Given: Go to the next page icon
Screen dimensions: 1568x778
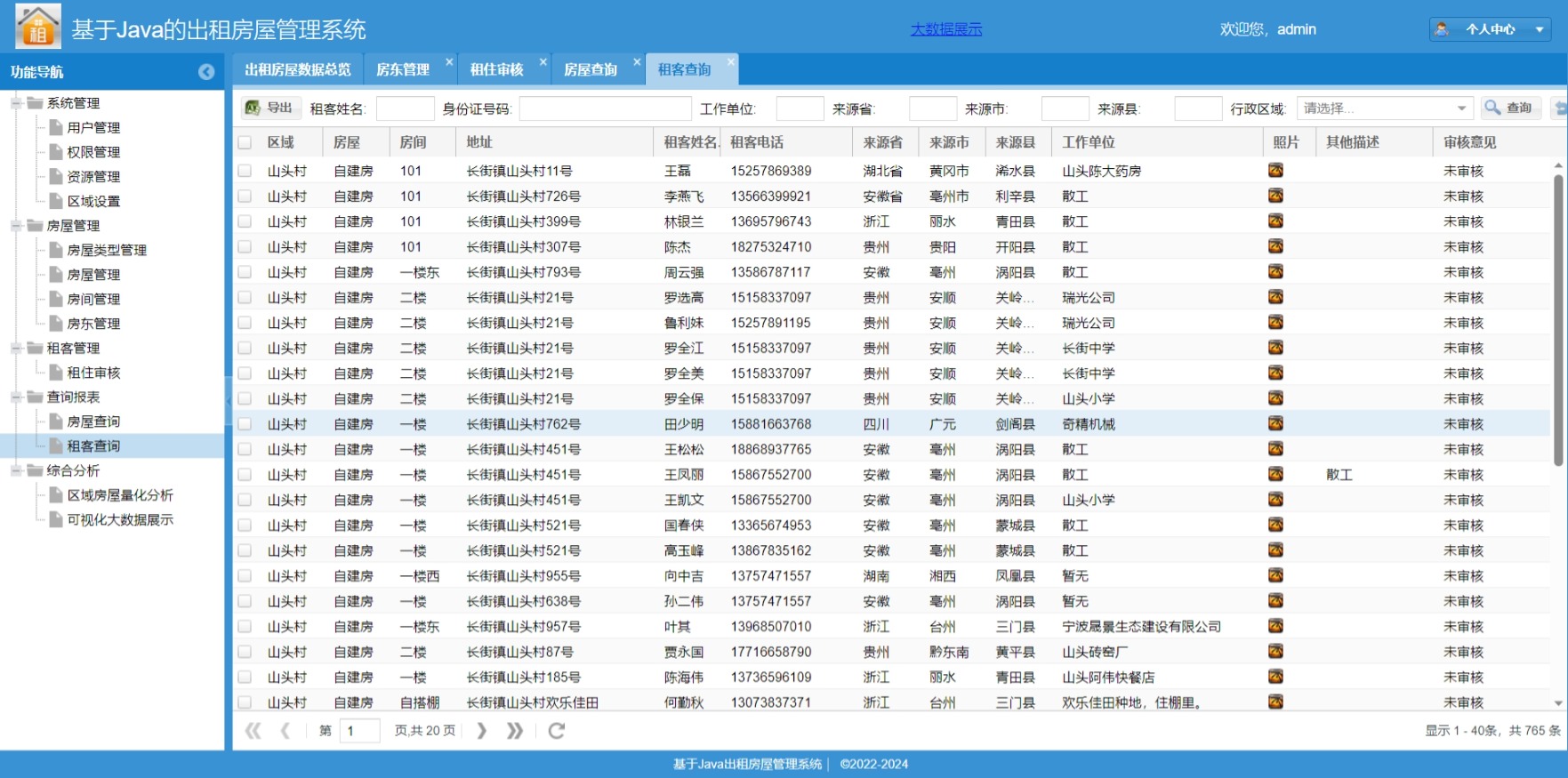Looking at the screenshot, I should pos(481,731).
